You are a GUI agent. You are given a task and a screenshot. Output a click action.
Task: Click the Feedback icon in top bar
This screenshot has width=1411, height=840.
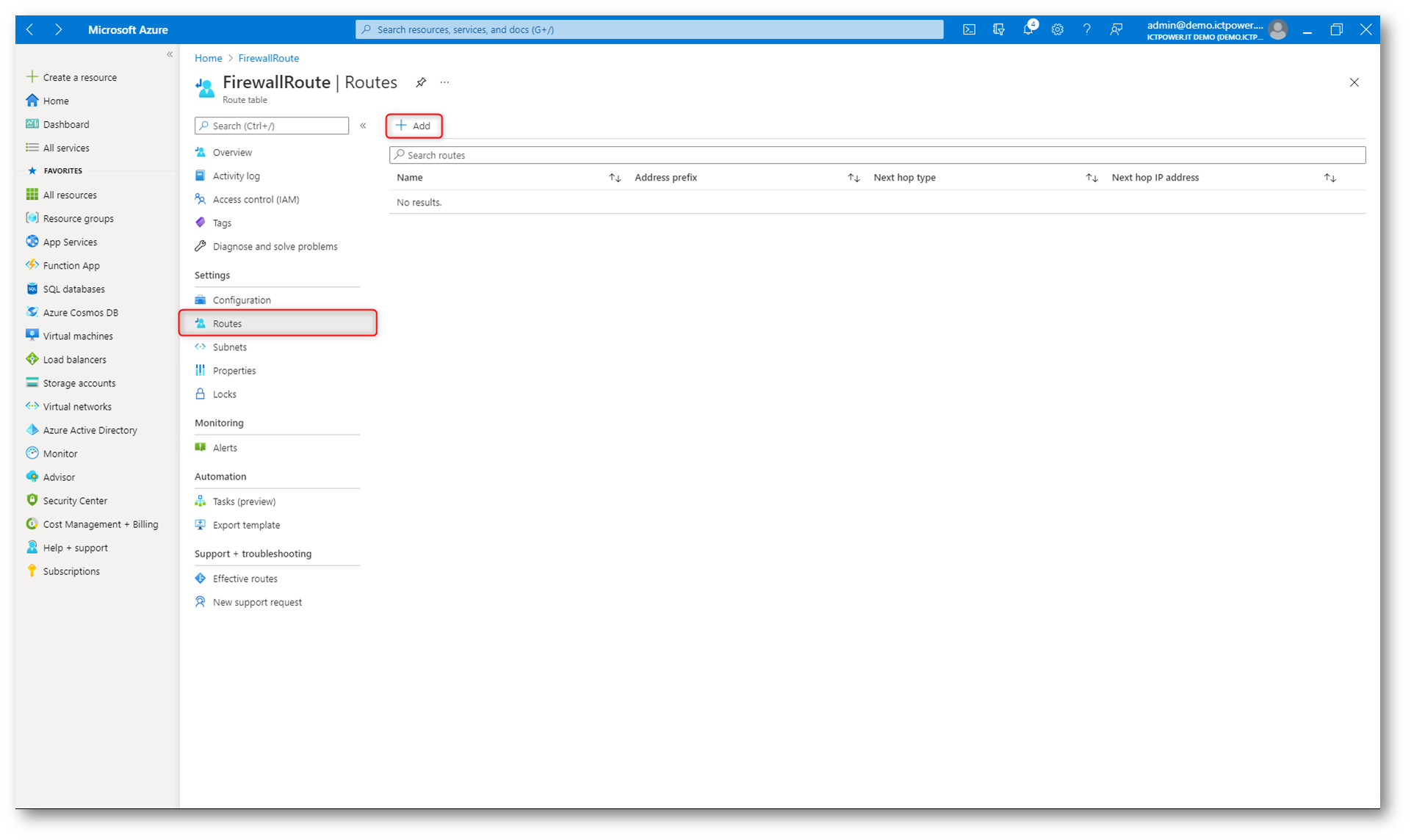click(1116, 29)
